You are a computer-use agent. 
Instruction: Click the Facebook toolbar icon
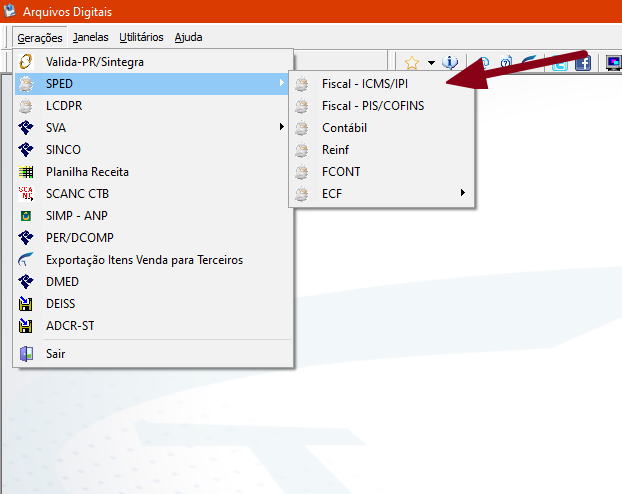tap(583, 63)
